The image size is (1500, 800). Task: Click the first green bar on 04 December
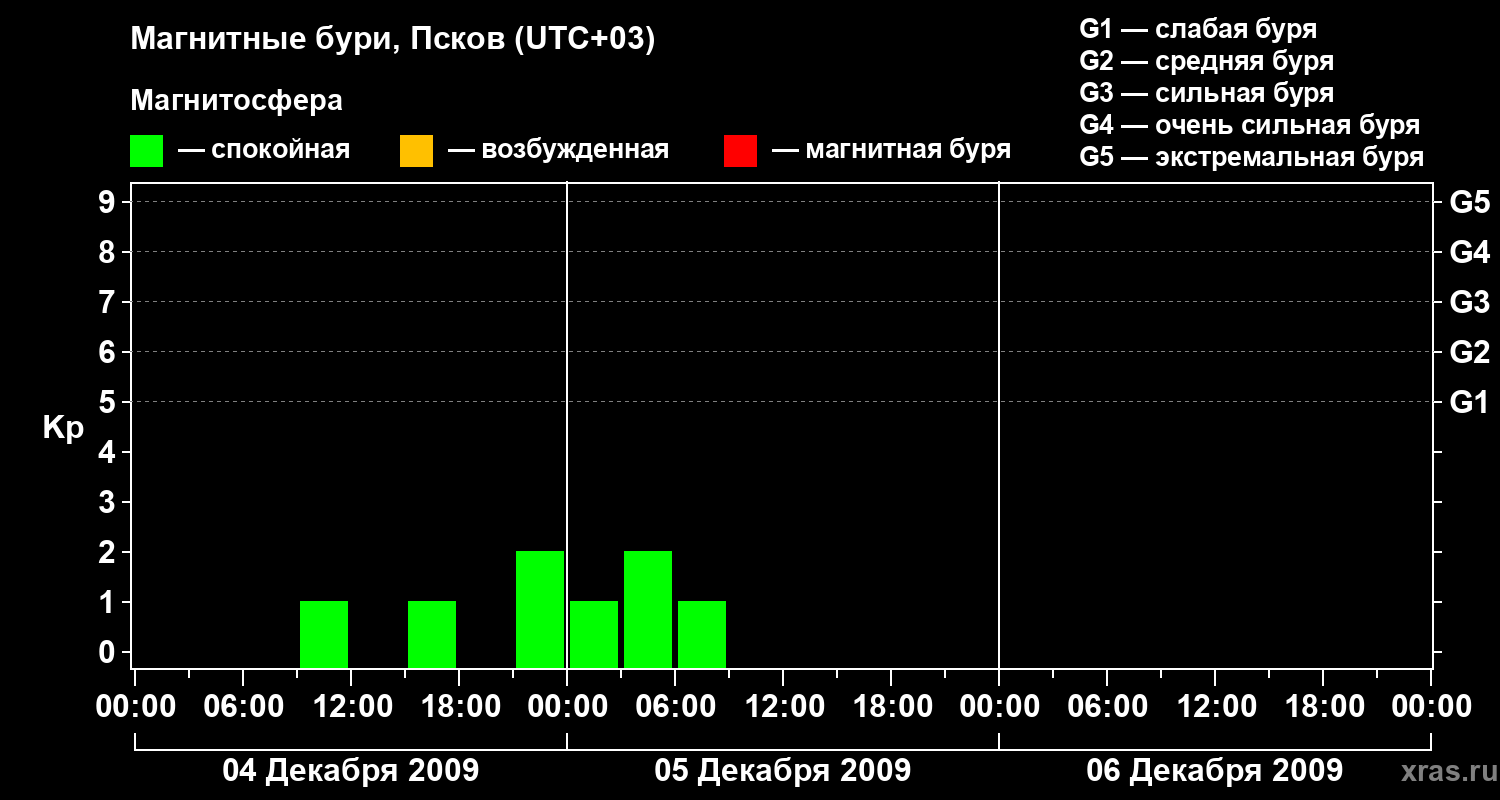coord(324,634)
